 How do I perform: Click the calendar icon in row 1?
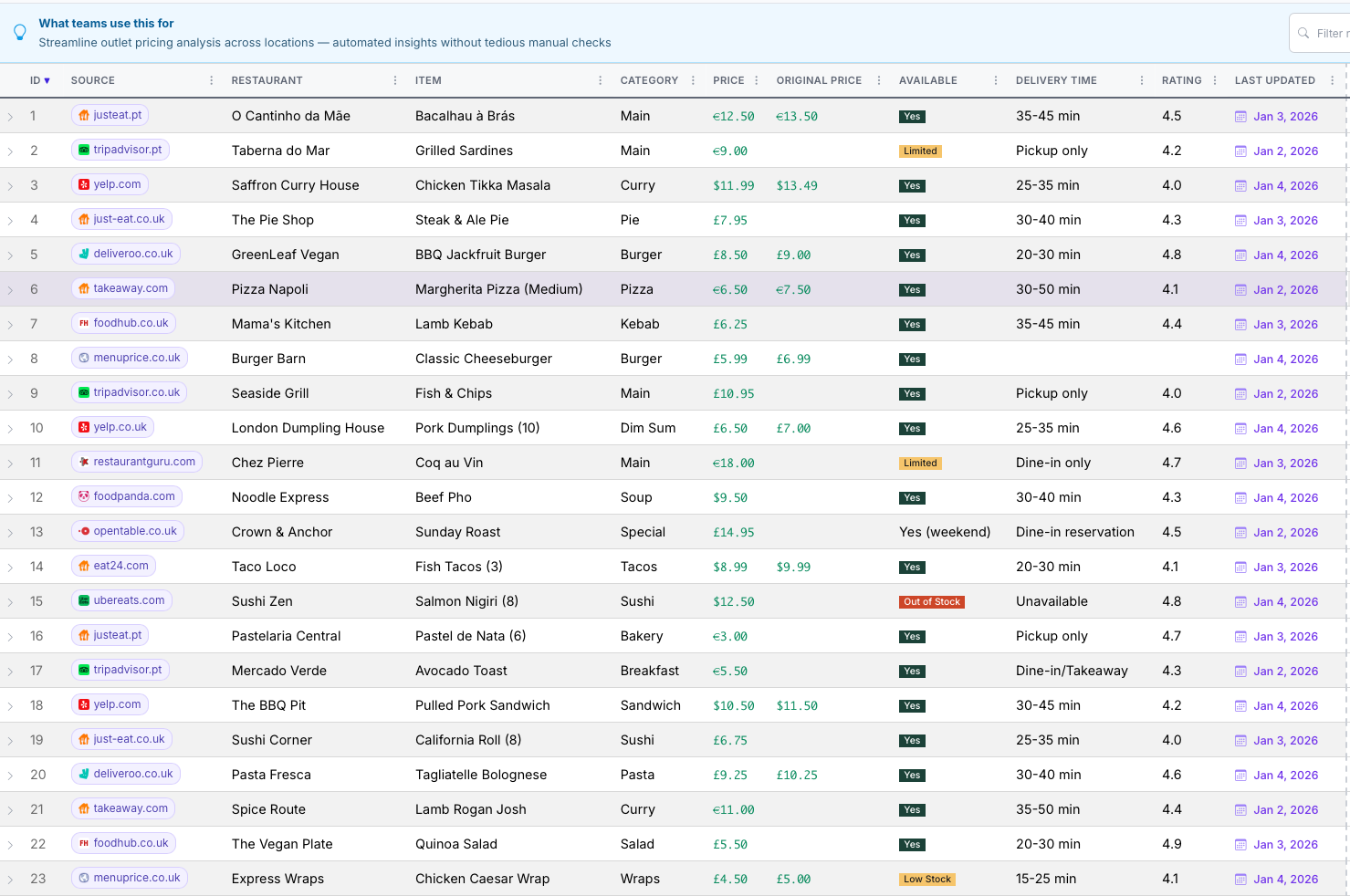tap(1240, 117)
